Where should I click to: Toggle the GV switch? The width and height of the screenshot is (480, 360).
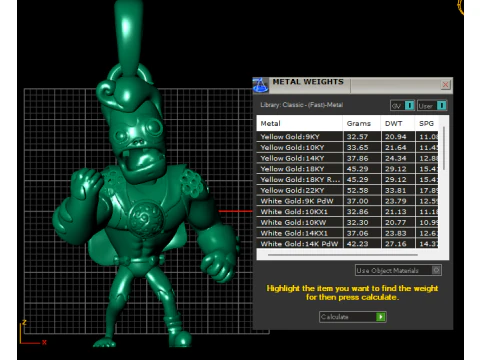pos(409,106)
